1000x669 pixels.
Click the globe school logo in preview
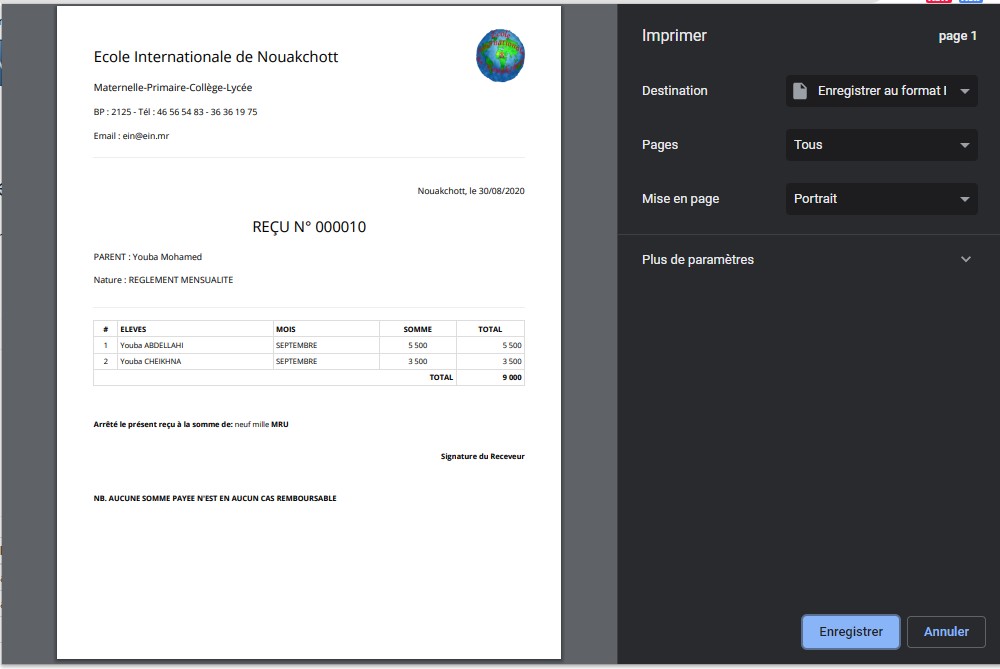[501, 55]
